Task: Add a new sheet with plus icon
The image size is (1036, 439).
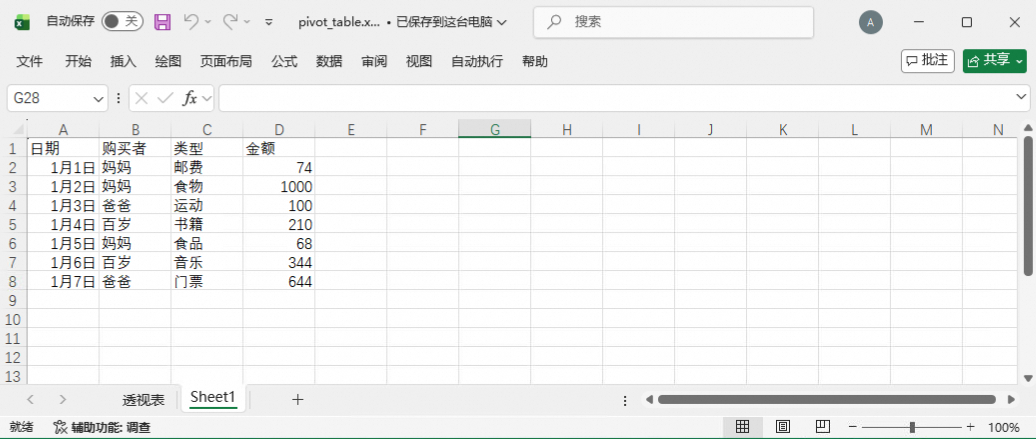Action: pos(298,399)
